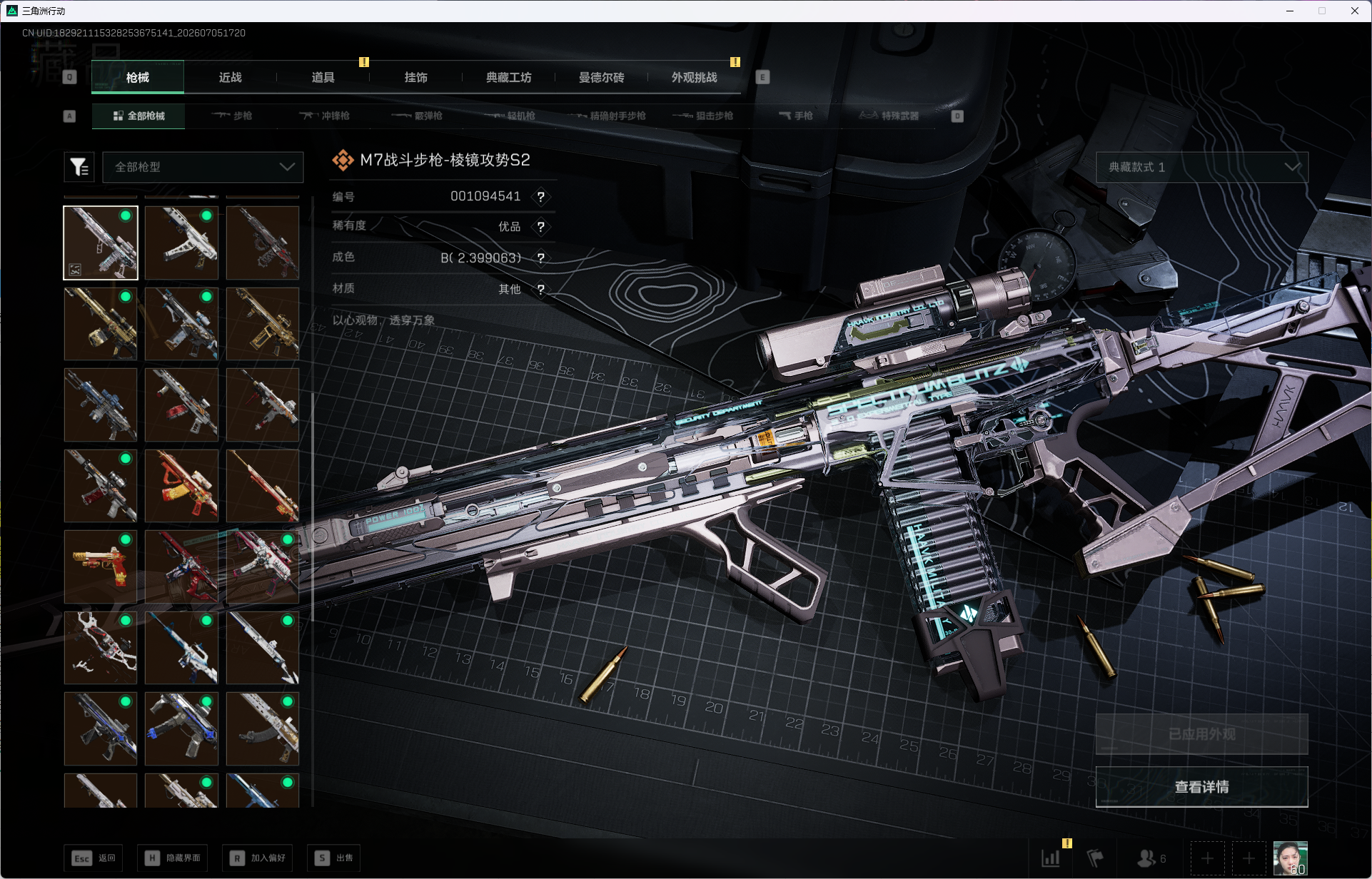Switch to the 曼德尔砖 tab
This screenshot has height=879, width=1372.
pyautogui.click(x=602, y=77)
